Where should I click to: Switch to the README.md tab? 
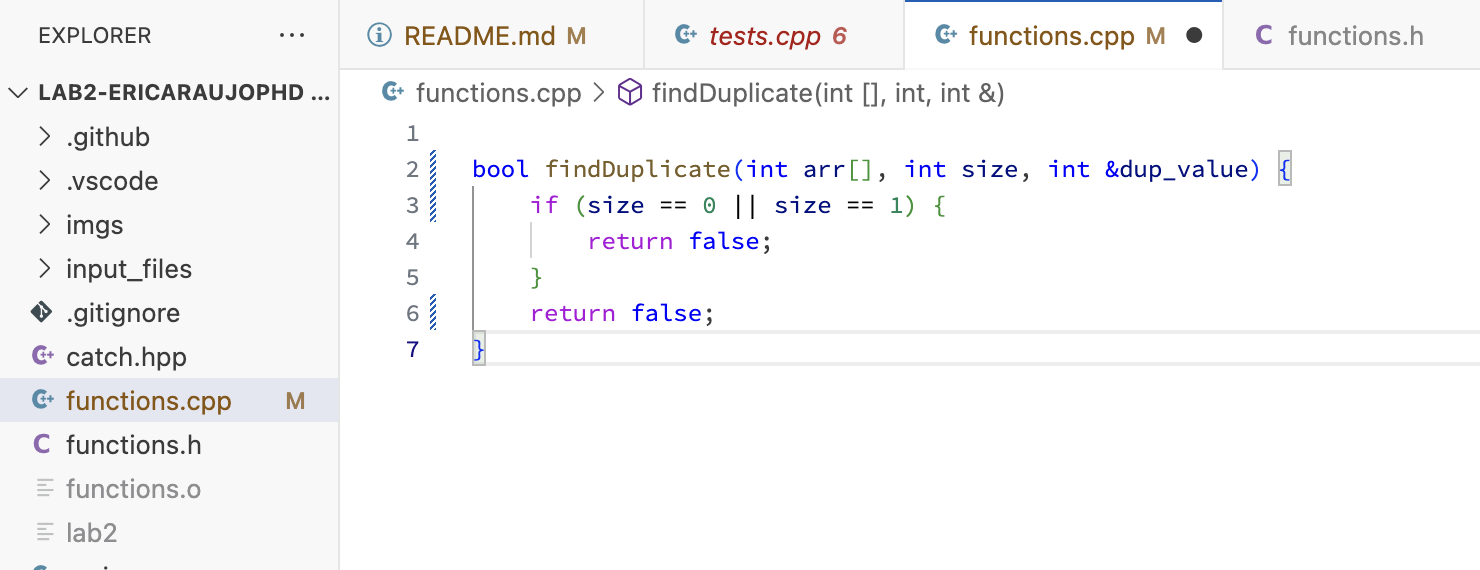click(x=479, y=37)
